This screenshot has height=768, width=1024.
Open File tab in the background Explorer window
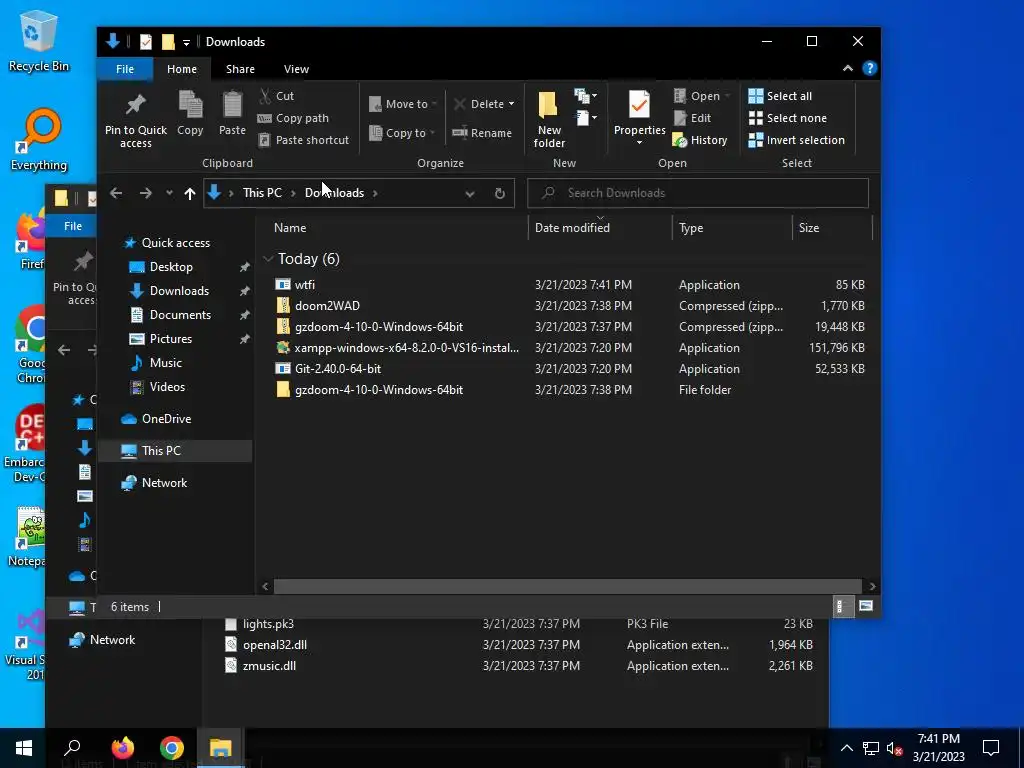point(72,226)
